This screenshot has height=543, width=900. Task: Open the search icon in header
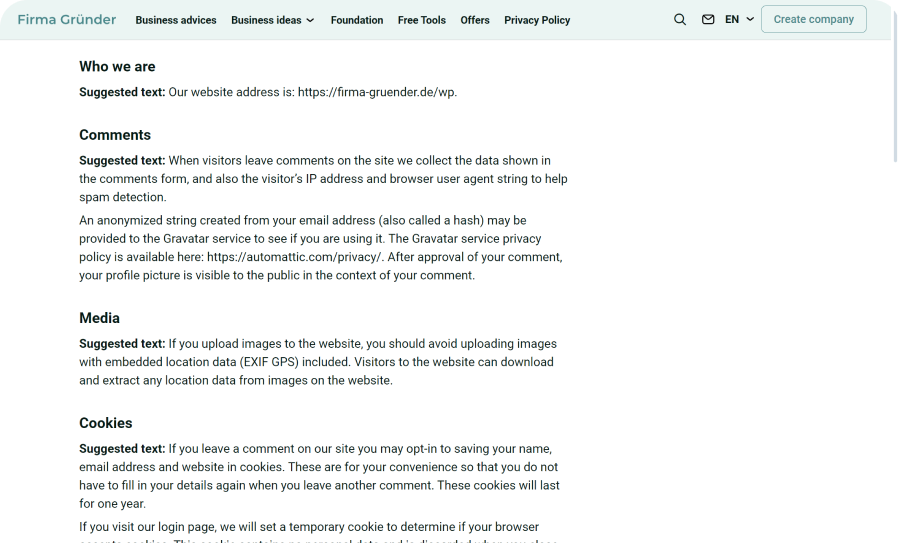point(680,20)
